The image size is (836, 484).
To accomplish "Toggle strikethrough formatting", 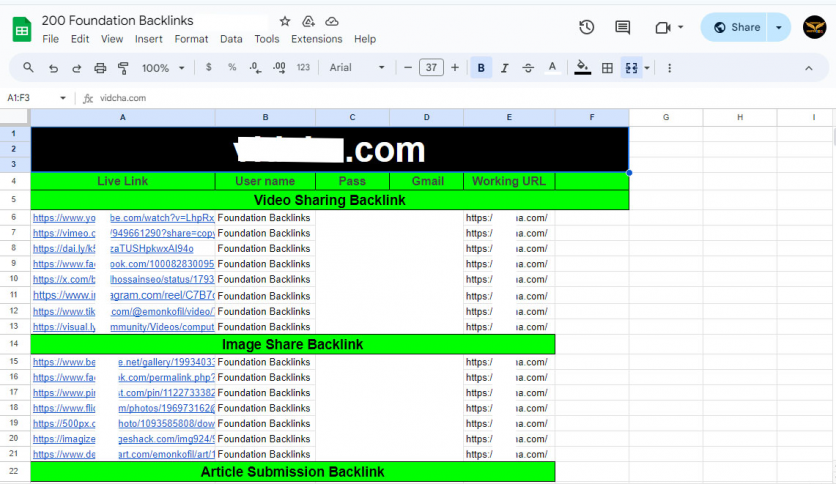I will (528, 68).
